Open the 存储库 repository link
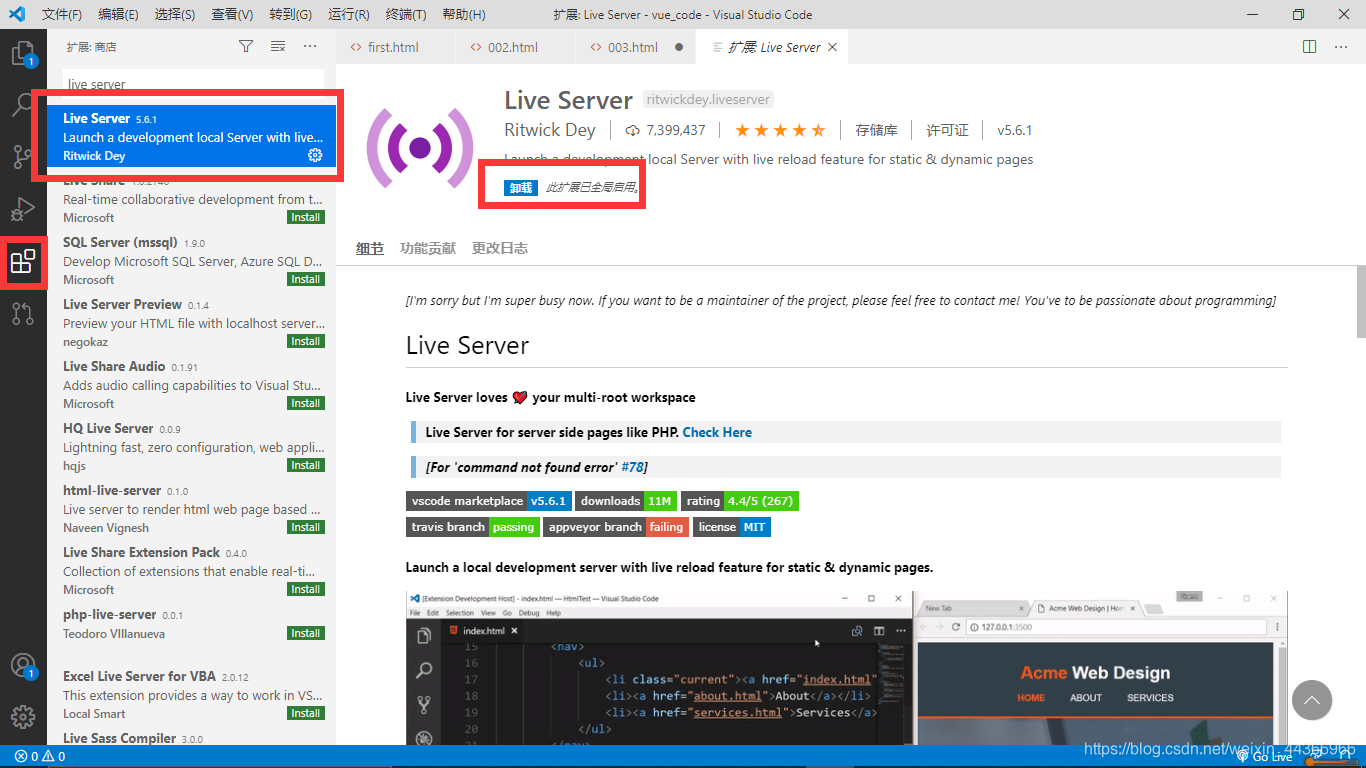 pyautogui.click(x=876, y=130)
